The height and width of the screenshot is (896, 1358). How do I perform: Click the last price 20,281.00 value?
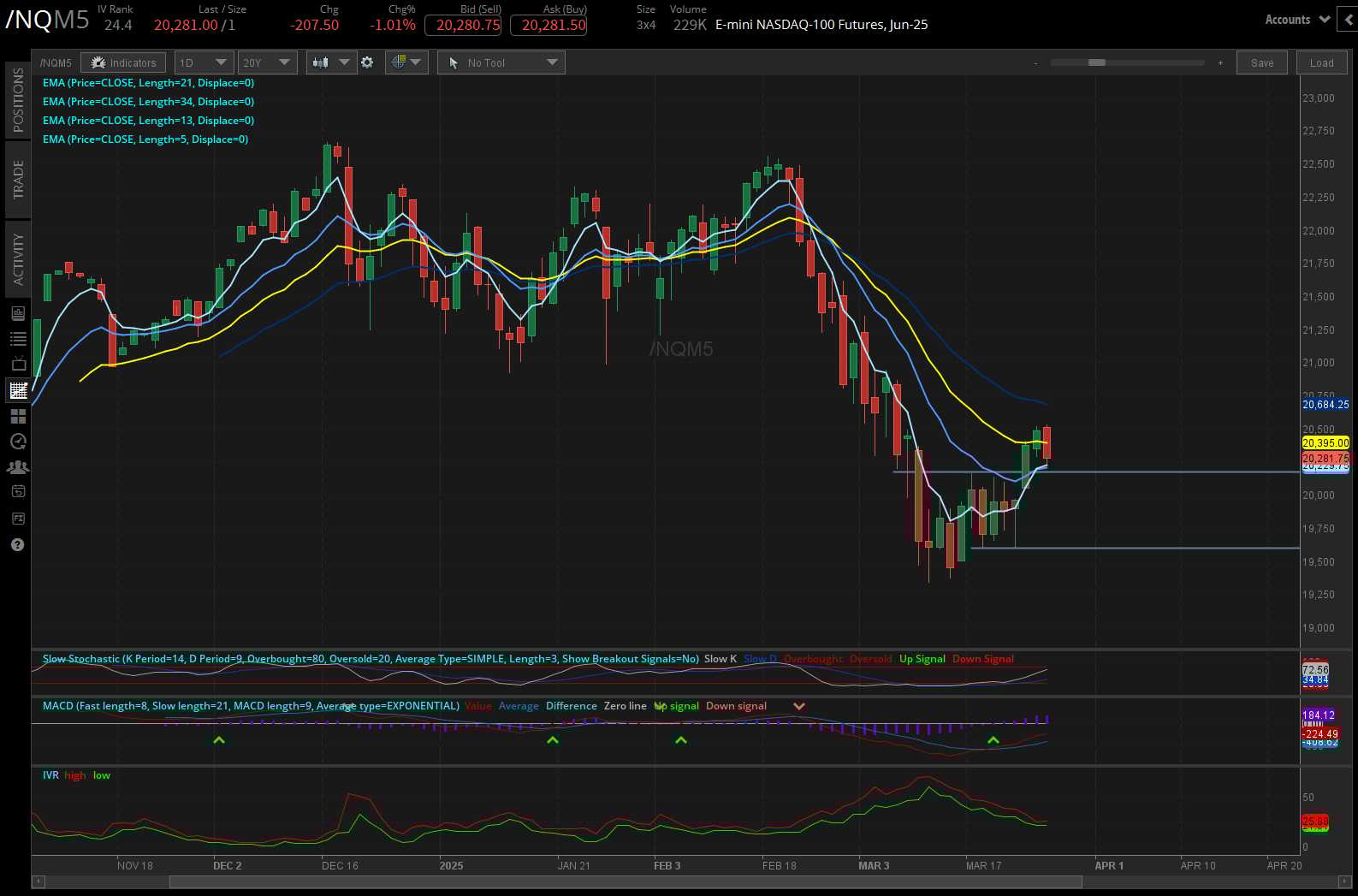click(x=186, y=25)
